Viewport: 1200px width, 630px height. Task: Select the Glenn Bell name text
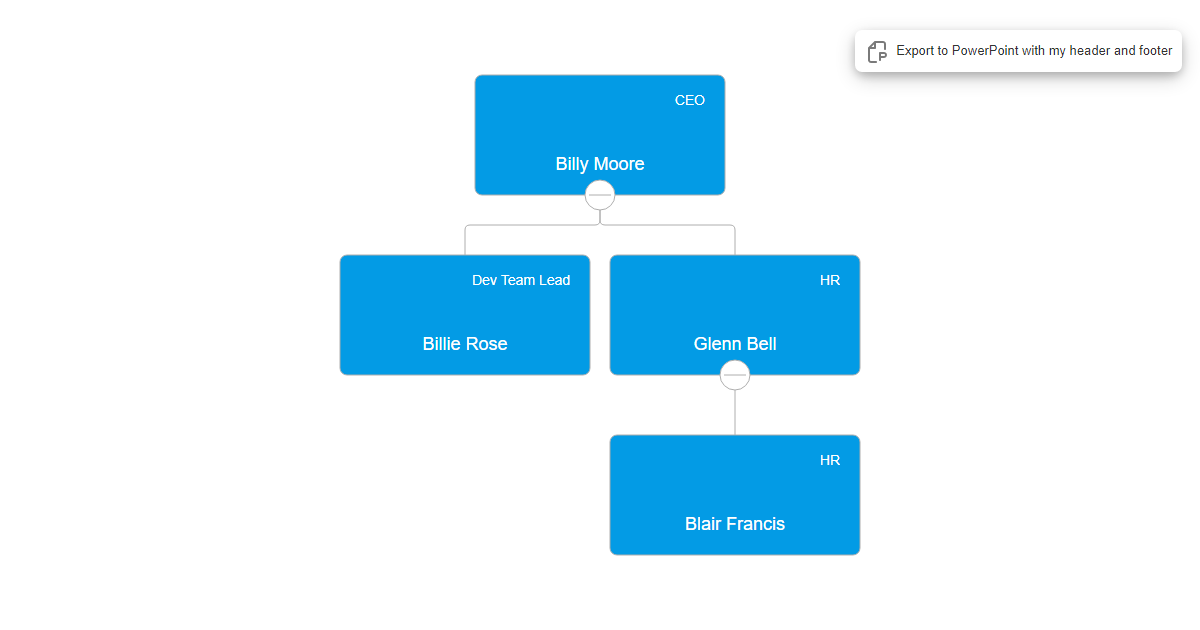pyautogui.click(x=734, y=343)
